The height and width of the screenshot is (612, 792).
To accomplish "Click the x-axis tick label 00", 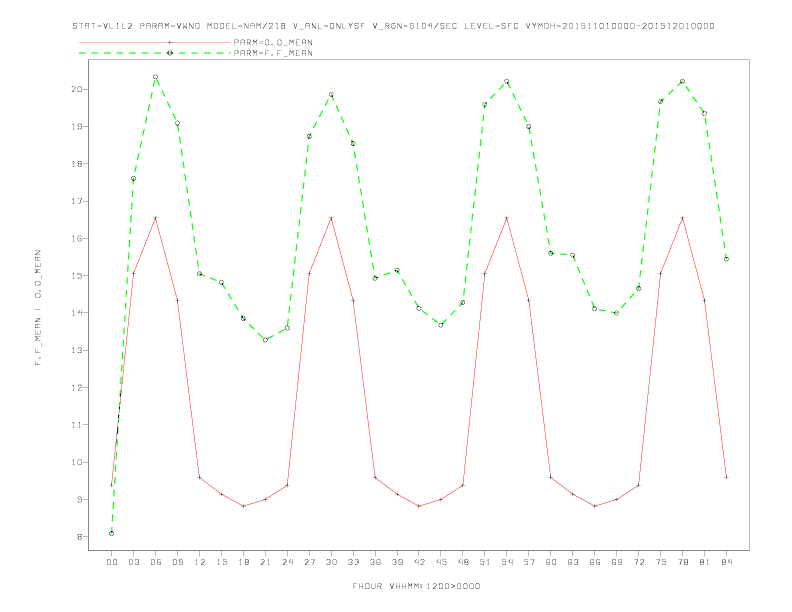I will [x=112, y=562].
